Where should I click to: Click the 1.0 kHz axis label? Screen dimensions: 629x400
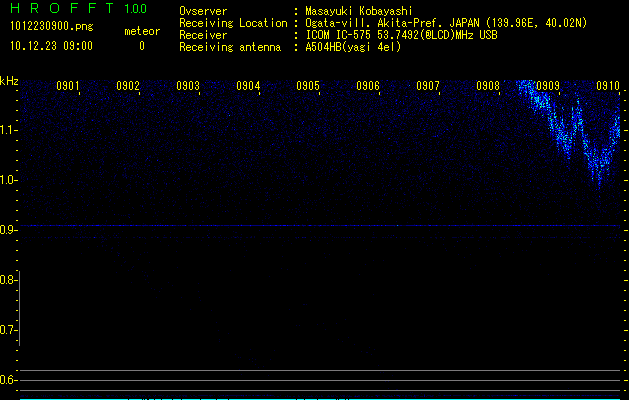coord(8,180)
